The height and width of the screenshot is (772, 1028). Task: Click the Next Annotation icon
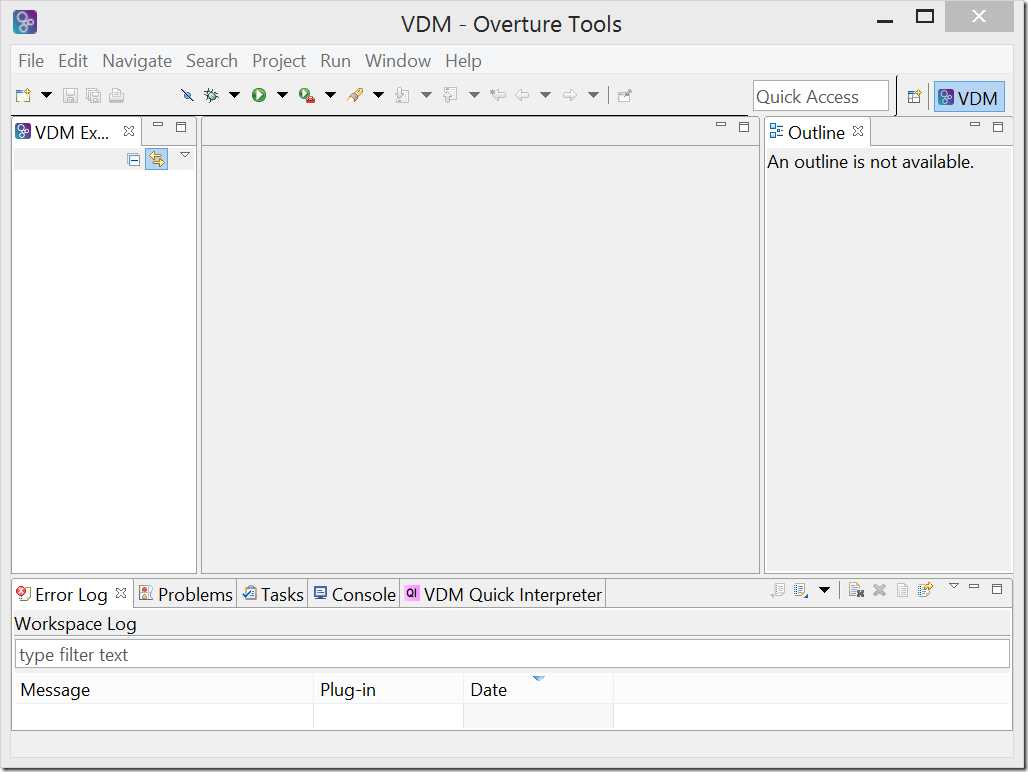point(403,96)
